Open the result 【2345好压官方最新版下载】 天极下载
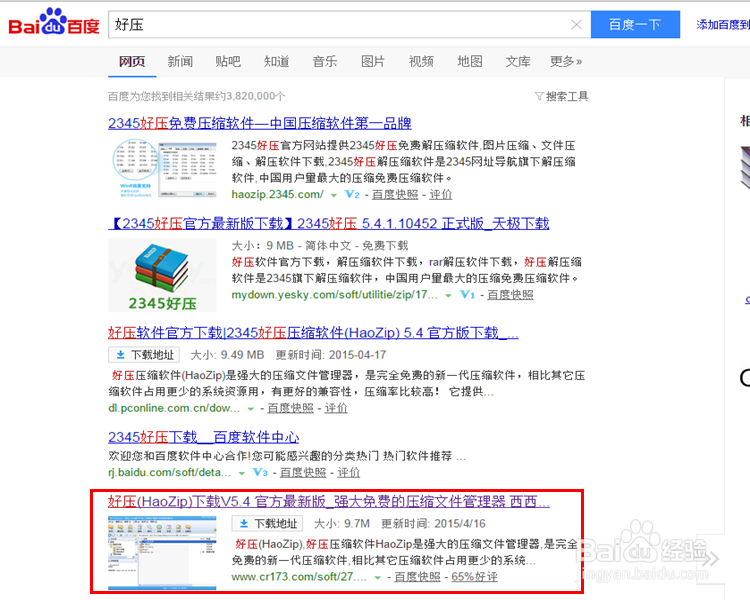The image size is (750, 600). coord(329,223)
